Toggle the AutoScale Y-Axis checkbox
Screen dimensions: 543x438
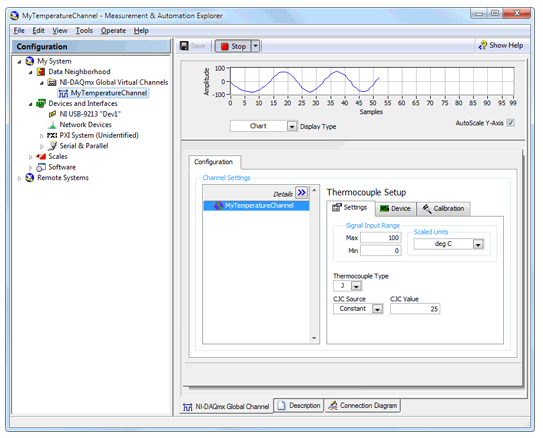tap(510, 123)
